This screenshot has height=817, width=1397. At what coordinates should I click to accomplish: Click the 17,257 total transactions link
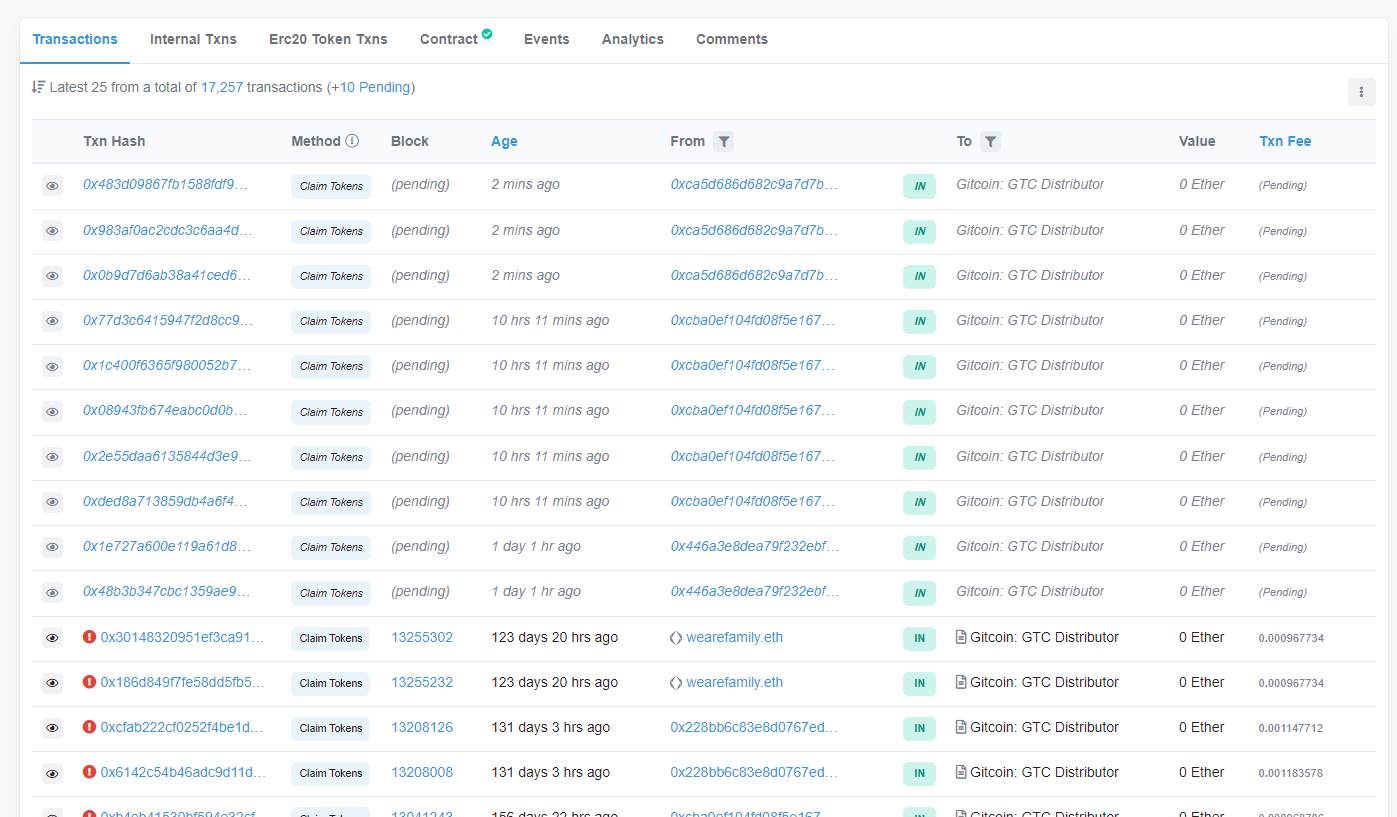click(x=222, y=87)
